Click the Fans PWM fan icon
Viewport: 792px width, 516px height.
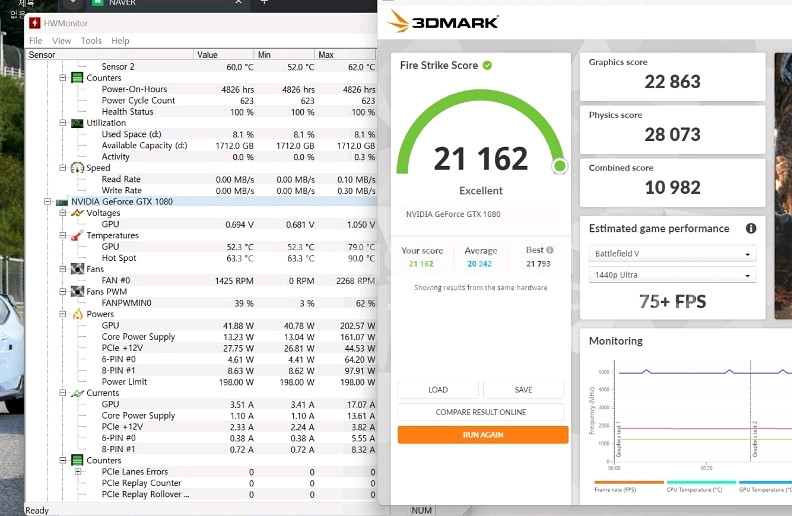77,291
